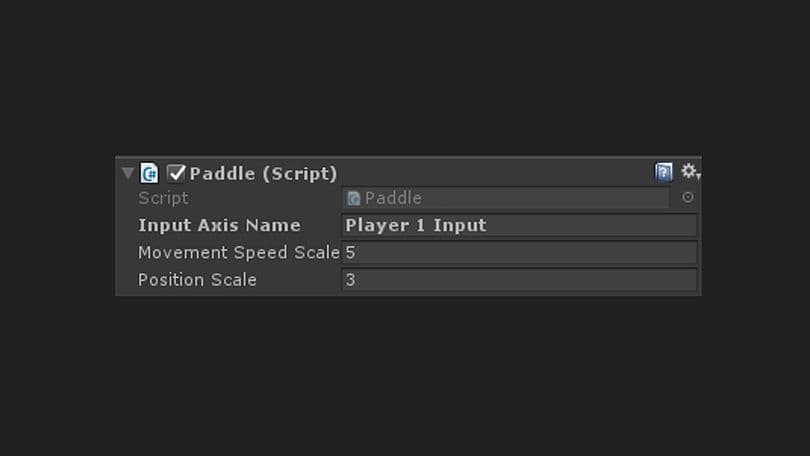The width and height of the screenshot is (810, 456).
Task: Open the object picker circle for Script
Action: [x=688, y=198]
